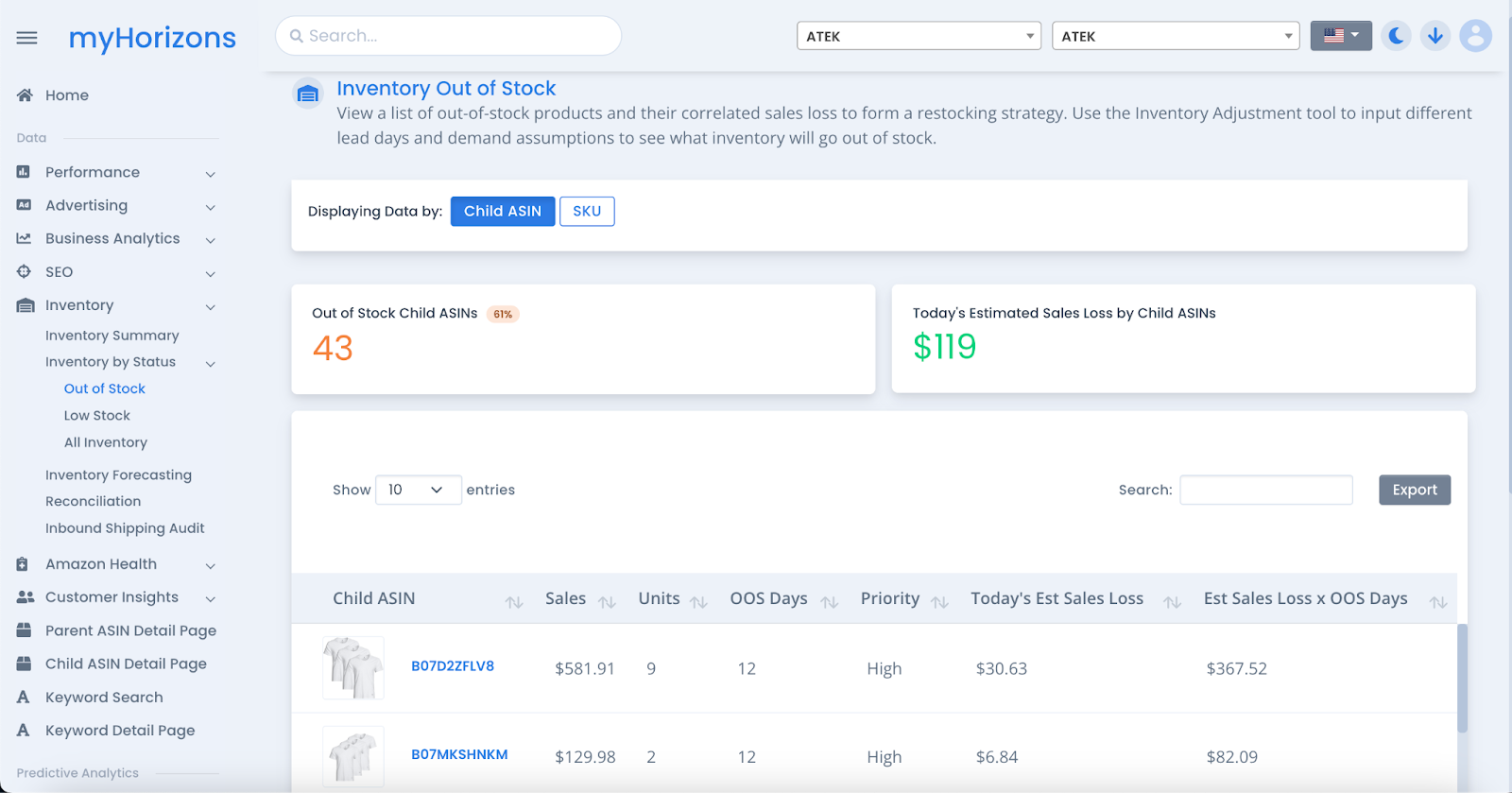The width and height of the screenshot is (1512, 793).
Task: Toggle dark mode moon icon
Action: coord(1396,36)
